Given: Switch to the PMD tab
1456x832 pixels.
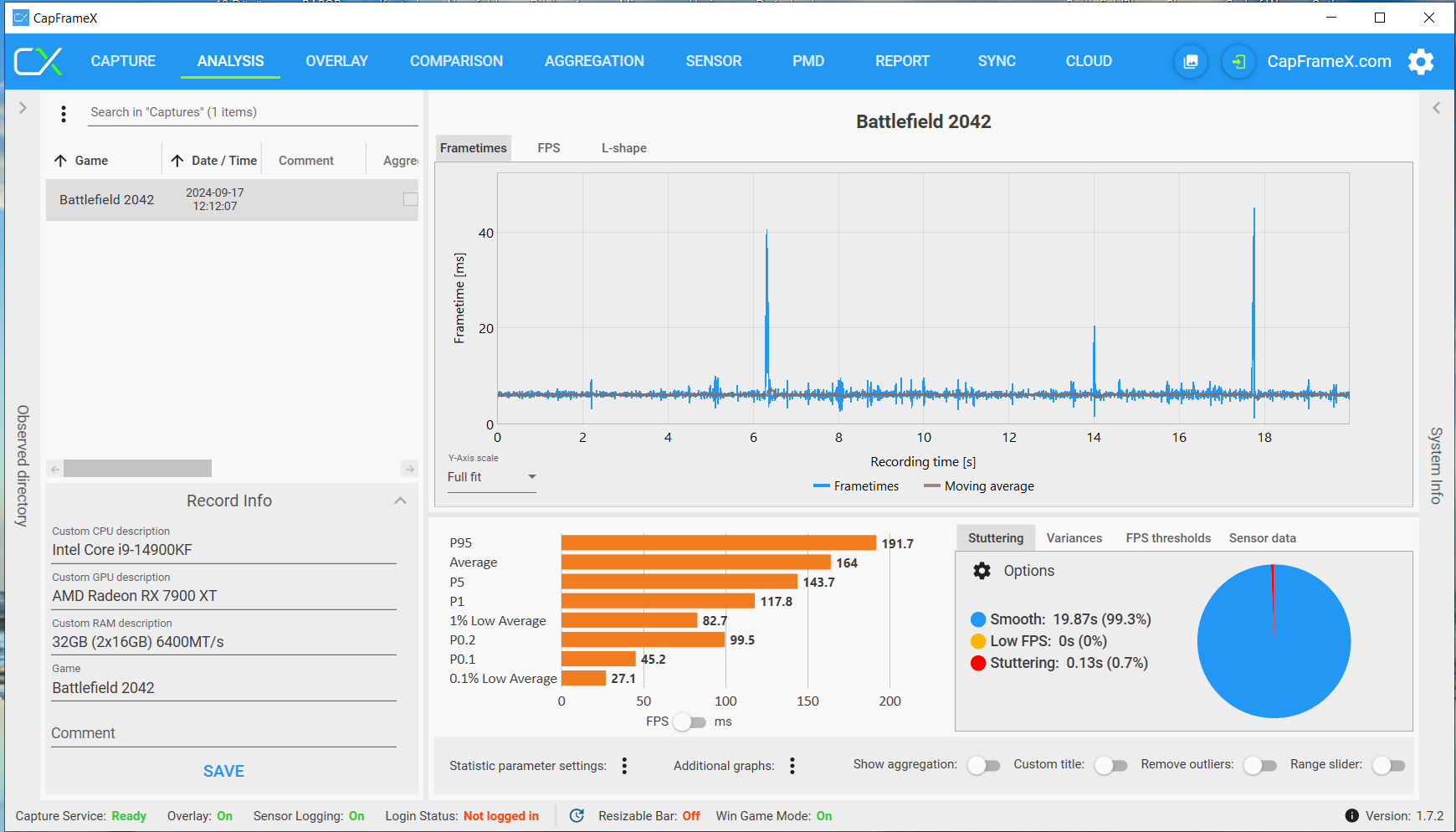Looking at the screenshot, I should (808, 61).
